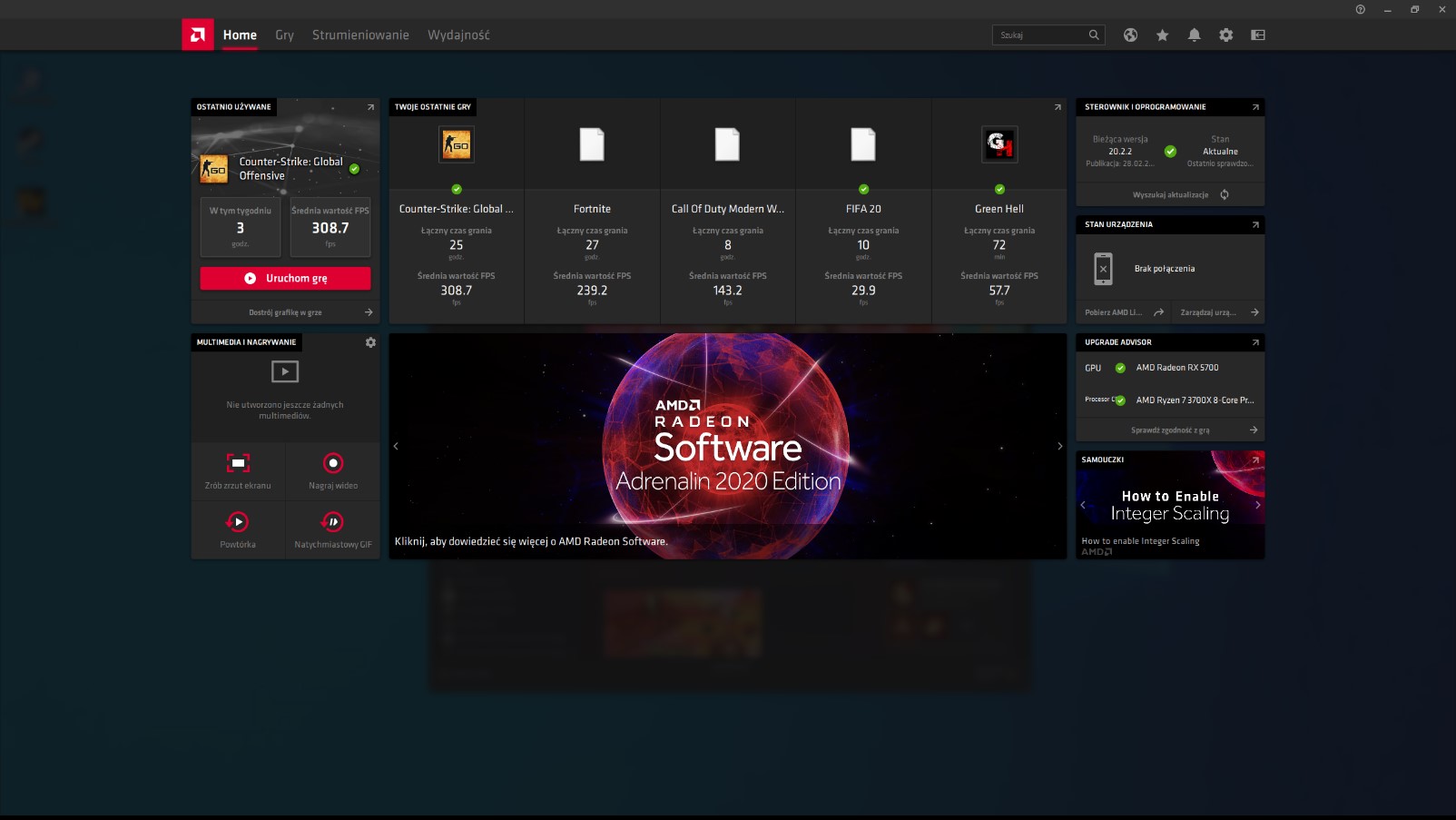Toggle the sidebar panel icon
1456x820 pixels.
click(1257, 35)
